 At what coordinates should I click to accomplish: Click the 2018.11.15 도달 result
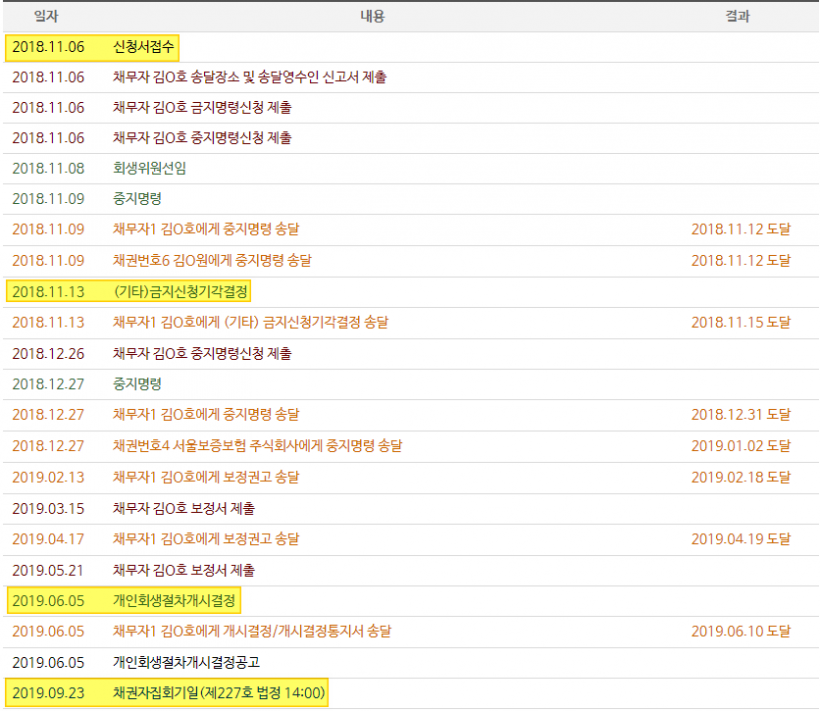click(x=741, y=322)
